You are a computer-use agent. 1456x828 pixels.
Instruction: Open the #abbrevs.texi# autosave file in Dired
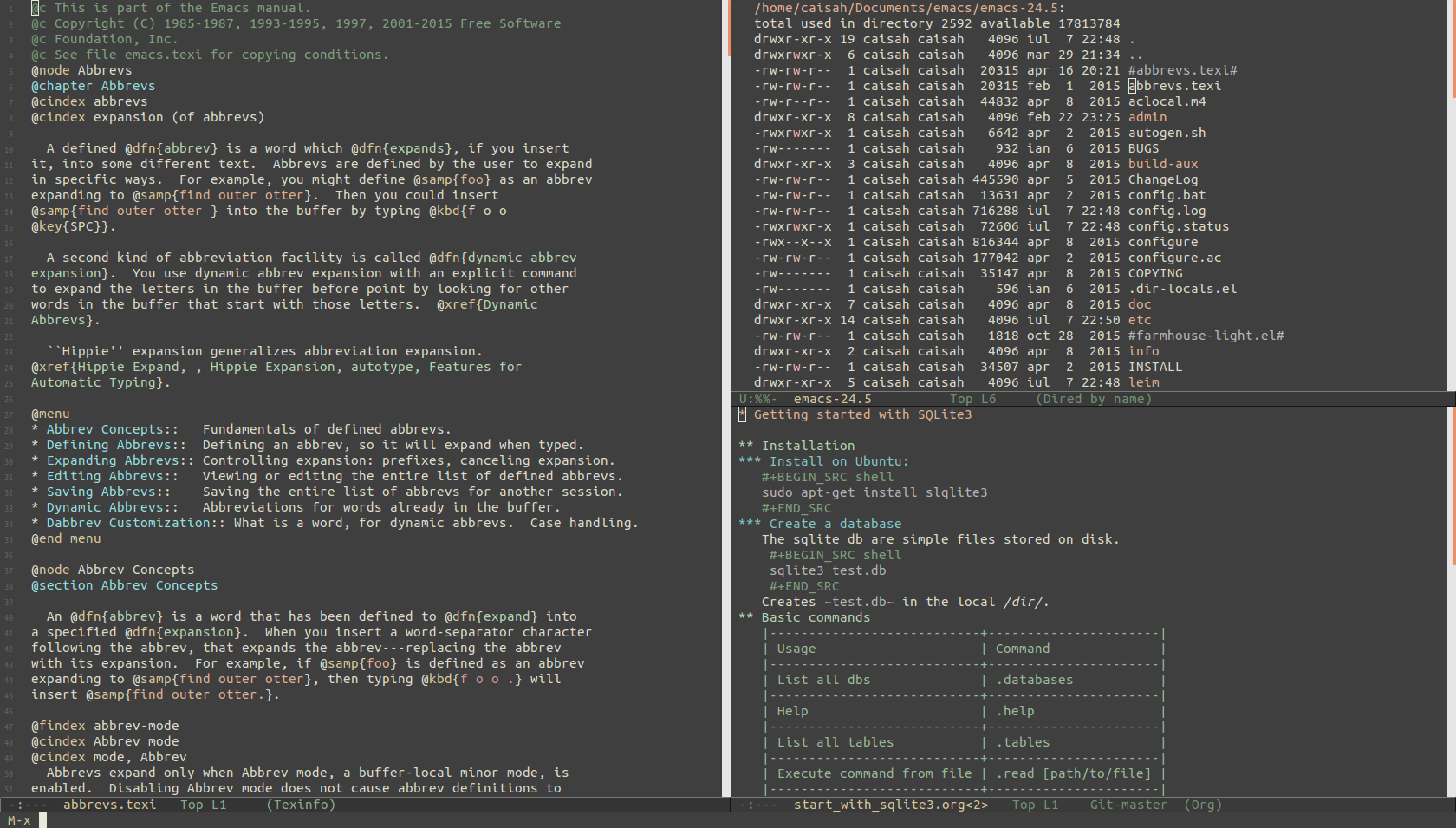(1182, 70)
